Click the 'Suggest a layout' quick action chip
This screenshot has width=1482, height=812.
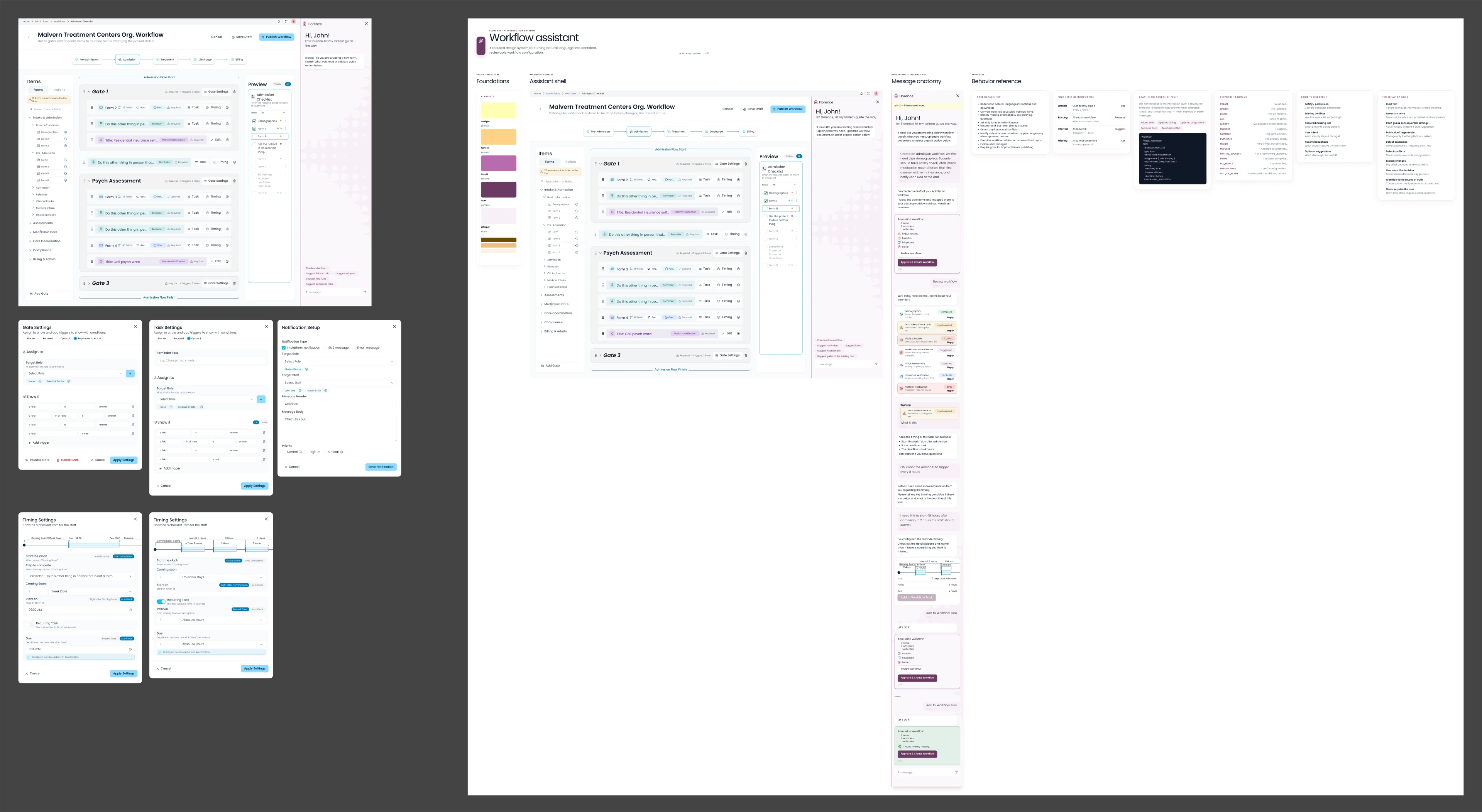[346, 274]
